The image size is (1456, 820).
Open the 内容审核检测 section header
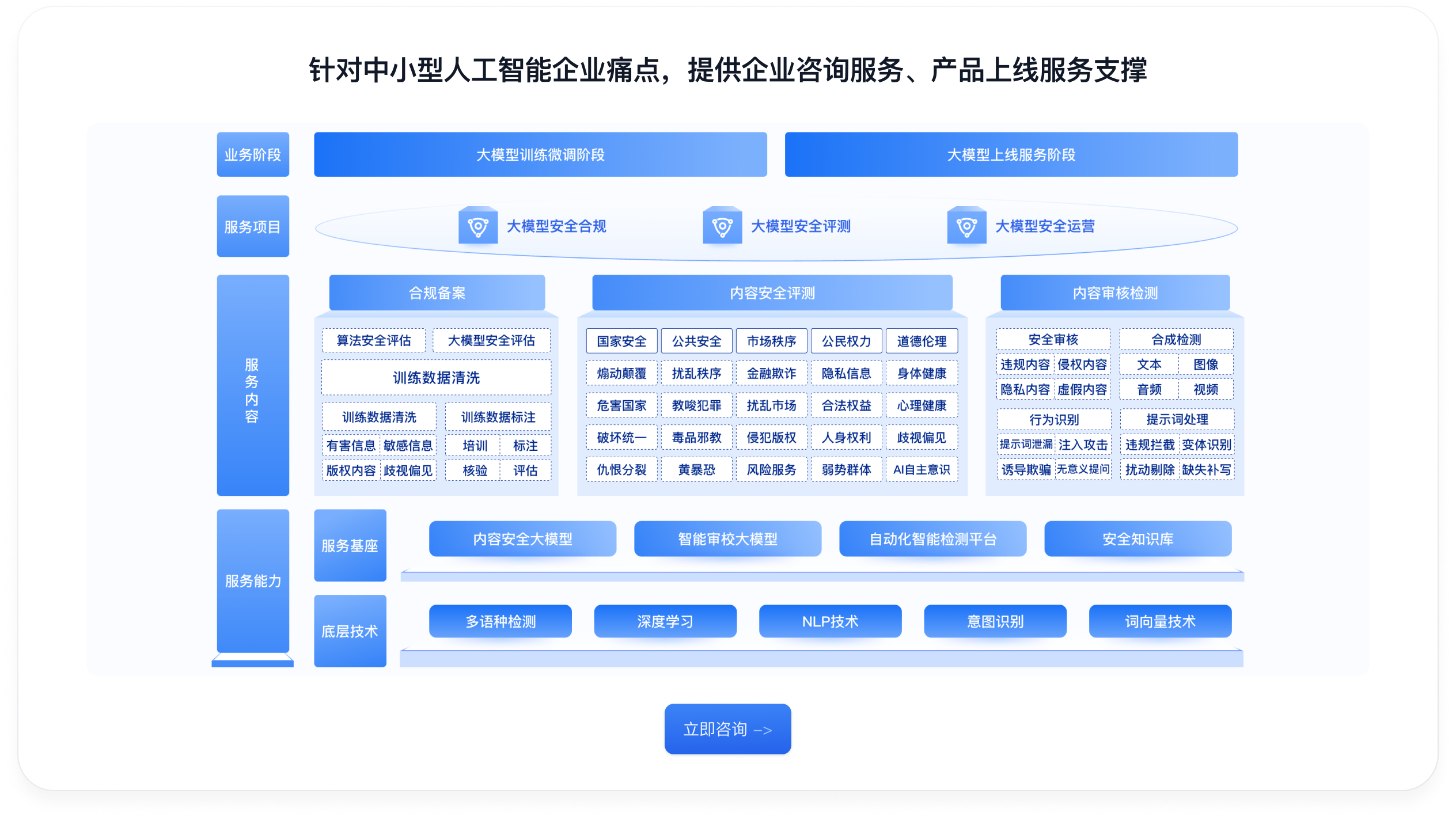pos(1114,293)
